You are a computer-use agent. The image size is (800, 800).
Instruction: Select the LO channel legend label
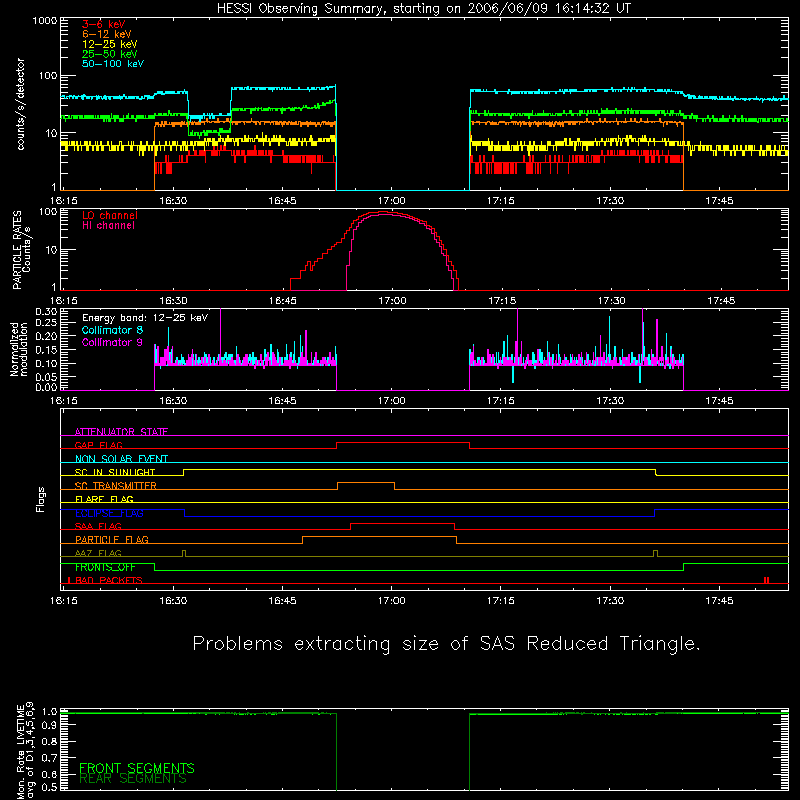(110, 215)
